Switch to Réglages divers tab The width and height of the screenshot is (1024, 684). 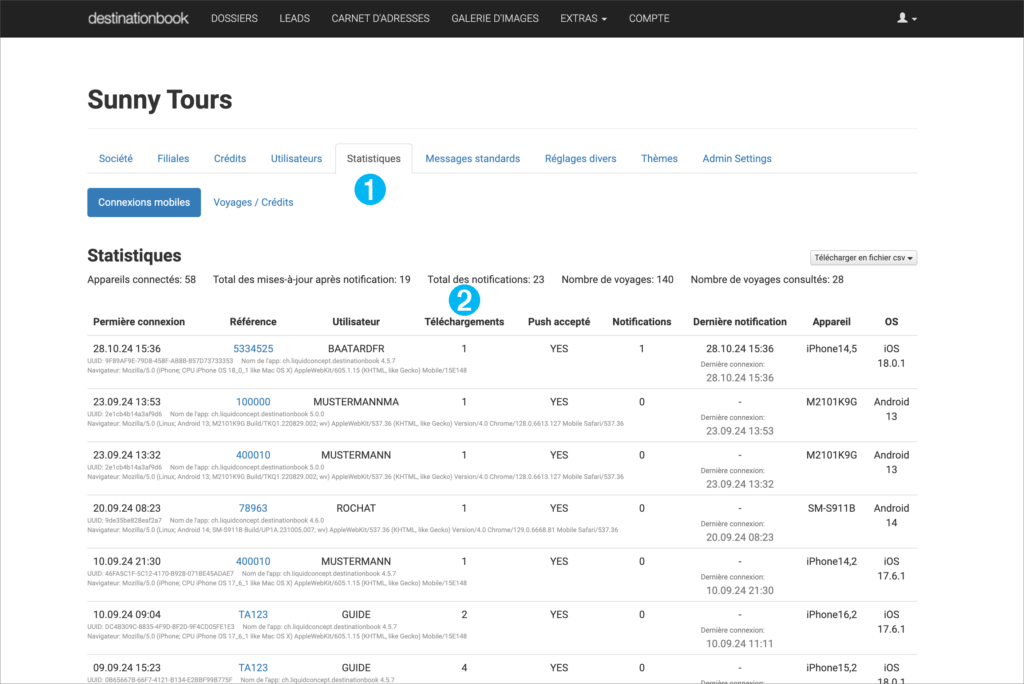580,158
